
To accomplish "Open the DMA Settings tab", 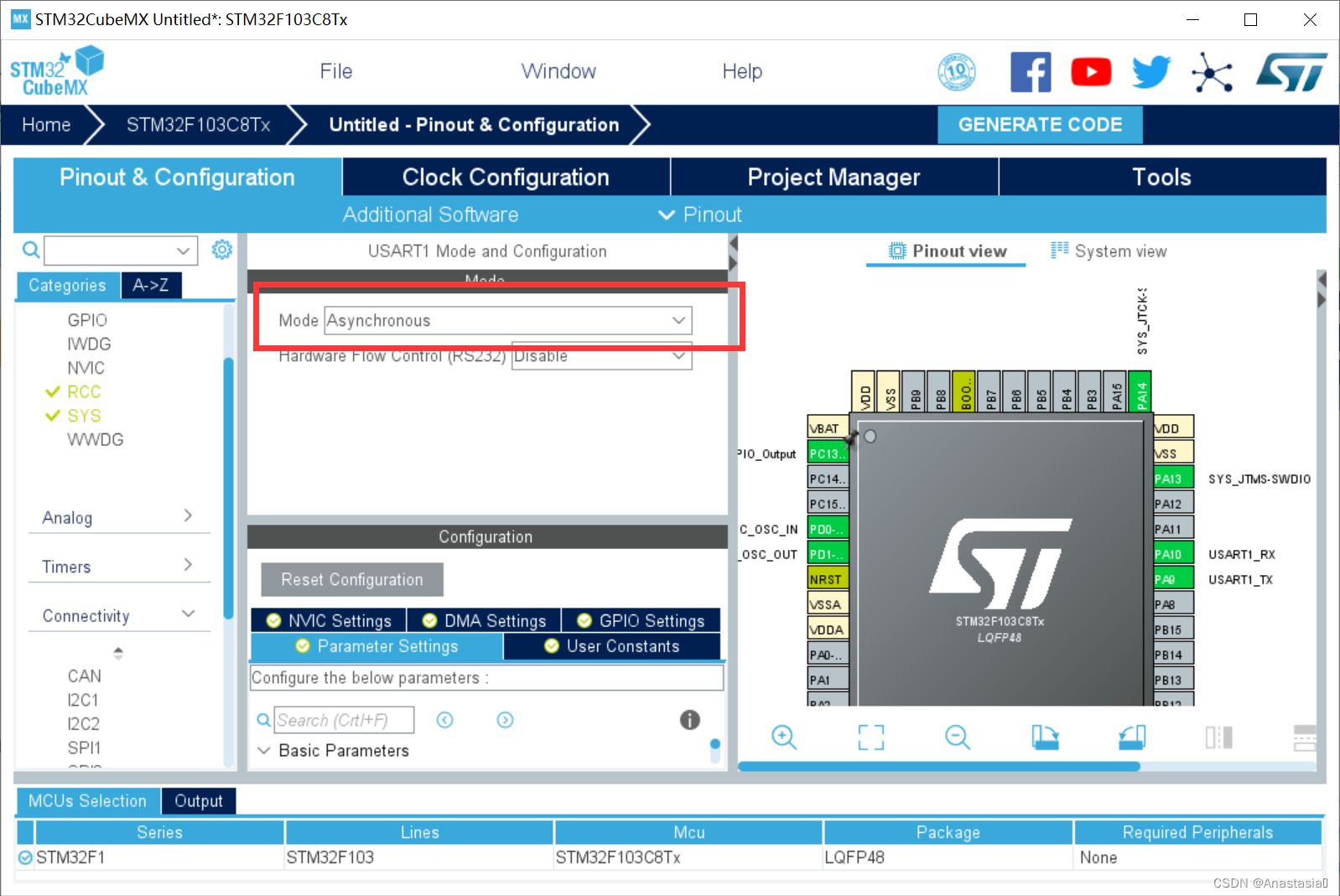I will click(484, 620).
